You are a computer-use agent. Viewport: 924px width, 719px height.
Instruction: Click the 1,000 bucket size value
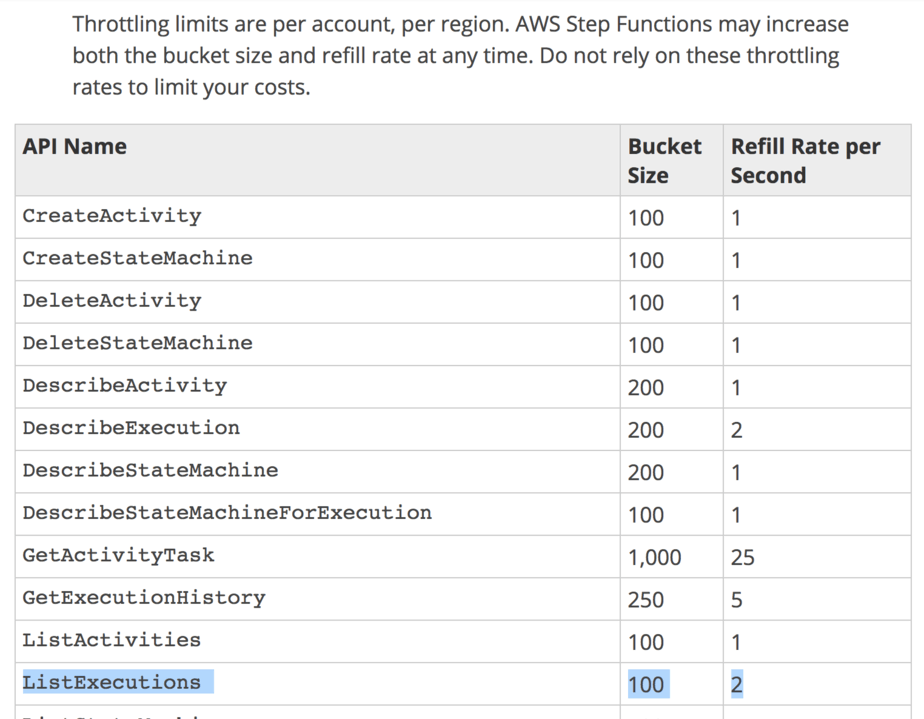pyautogui.click(x=654, y=557)
